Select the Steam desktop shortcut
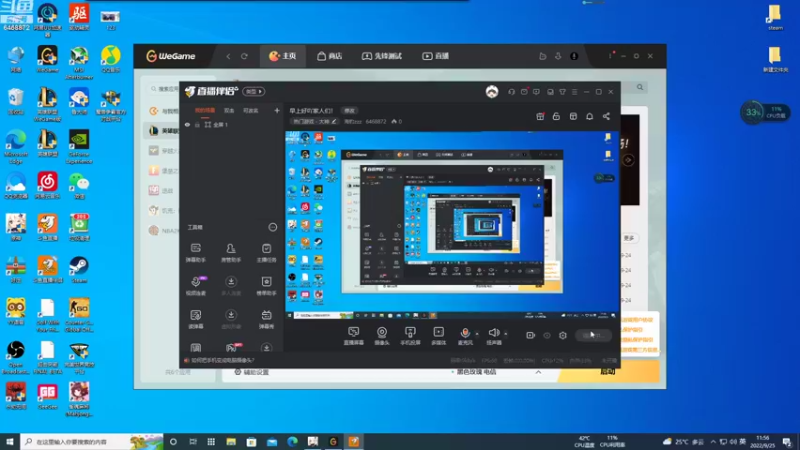The height and width of the screenshot is (450, 800). 79,270
